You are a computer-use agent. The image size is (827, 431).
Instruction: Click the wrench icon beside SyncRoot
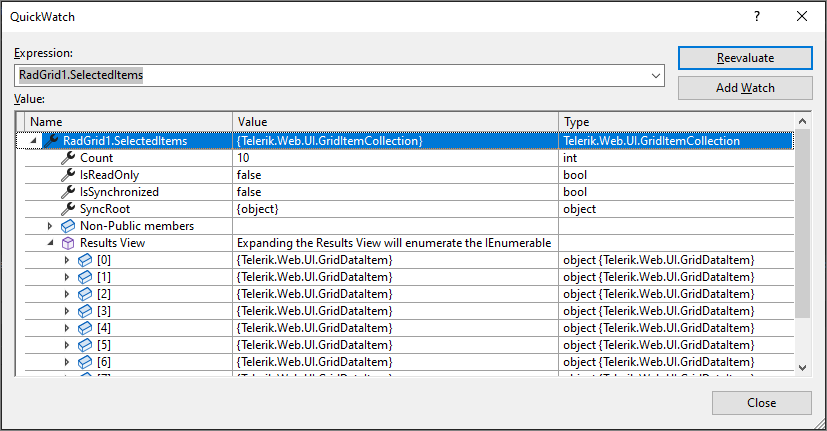(x=68, y=209)
